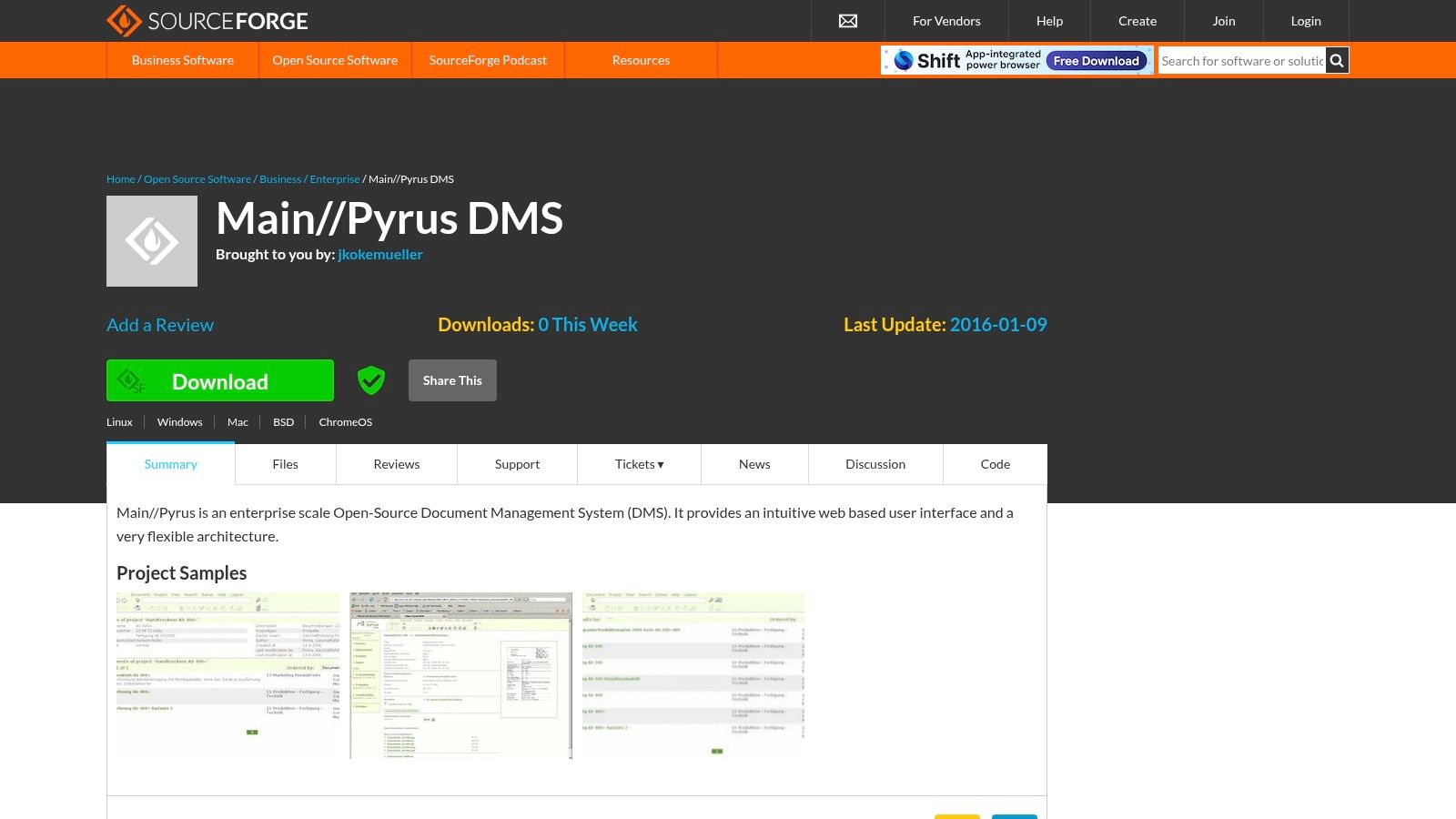Viewport: 1456px width, 819px height.
Task: Open the middle project sample screenshot
Action: [x=461, y=675]
